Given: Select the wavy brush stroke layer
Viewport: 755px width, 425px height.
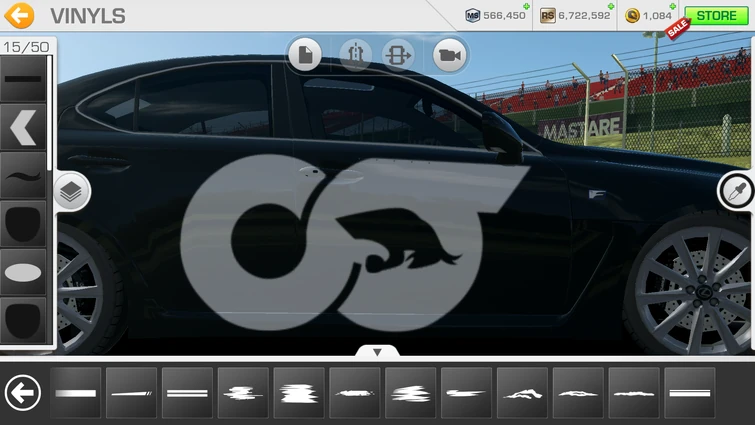Looking at the screenshot, I should pyautogui.click(x=23, y=176).
